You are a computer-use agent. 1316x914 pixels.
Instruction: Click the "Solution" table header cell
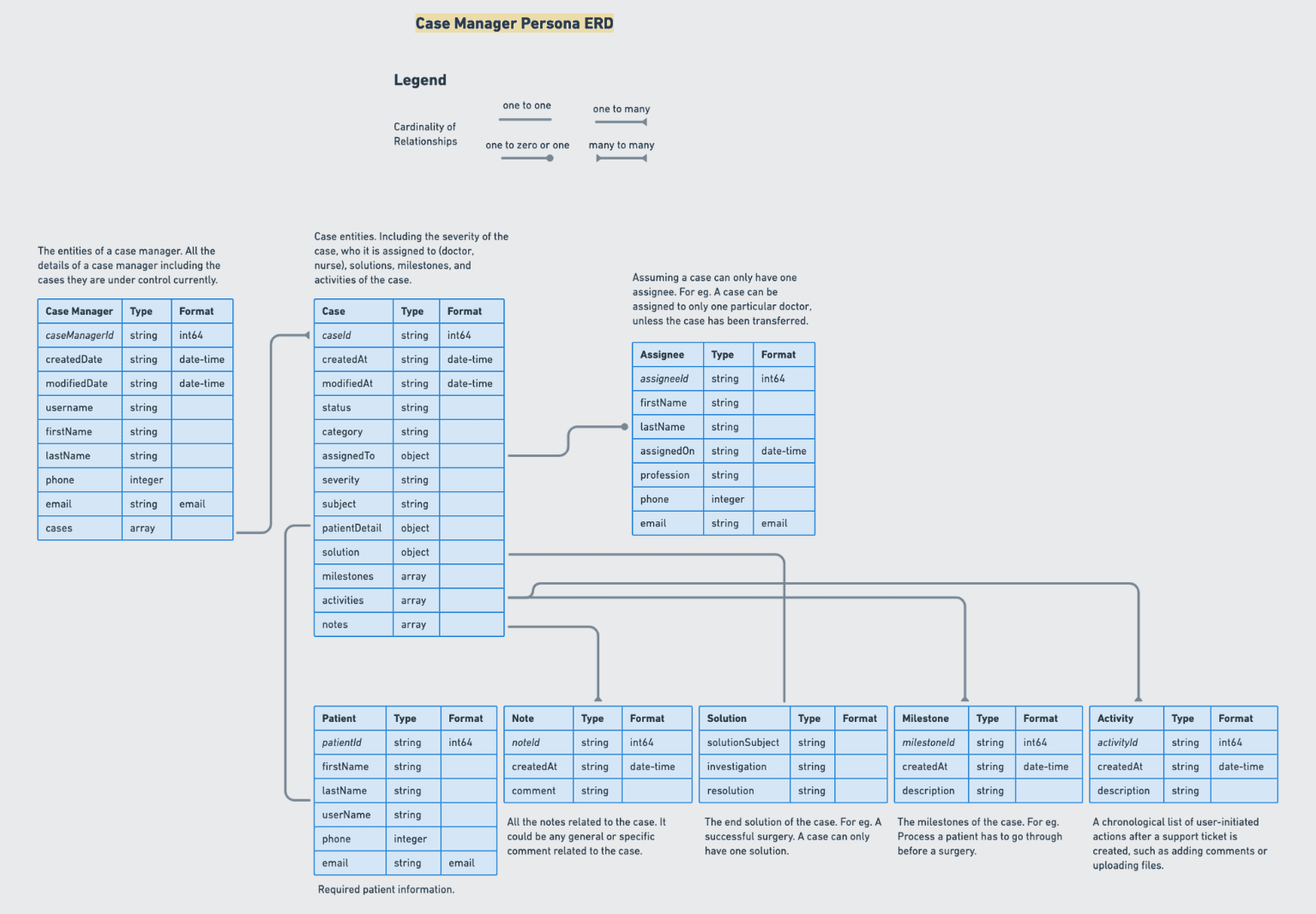(x=745, y=719)
